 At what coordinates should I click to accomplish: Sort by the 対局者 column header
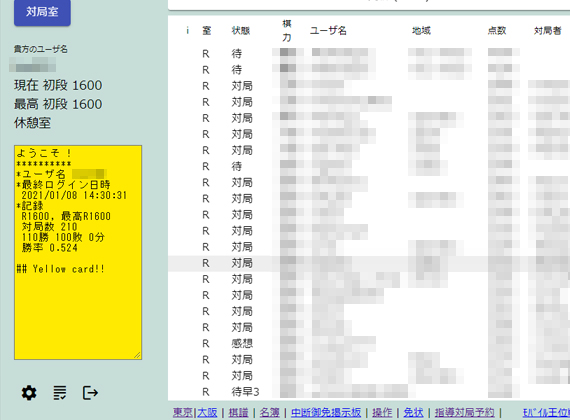(547, 31)
